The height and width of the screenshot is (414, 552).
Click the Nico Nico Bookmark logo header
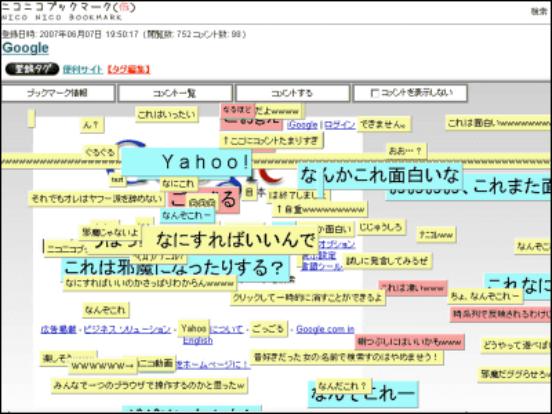68,12
